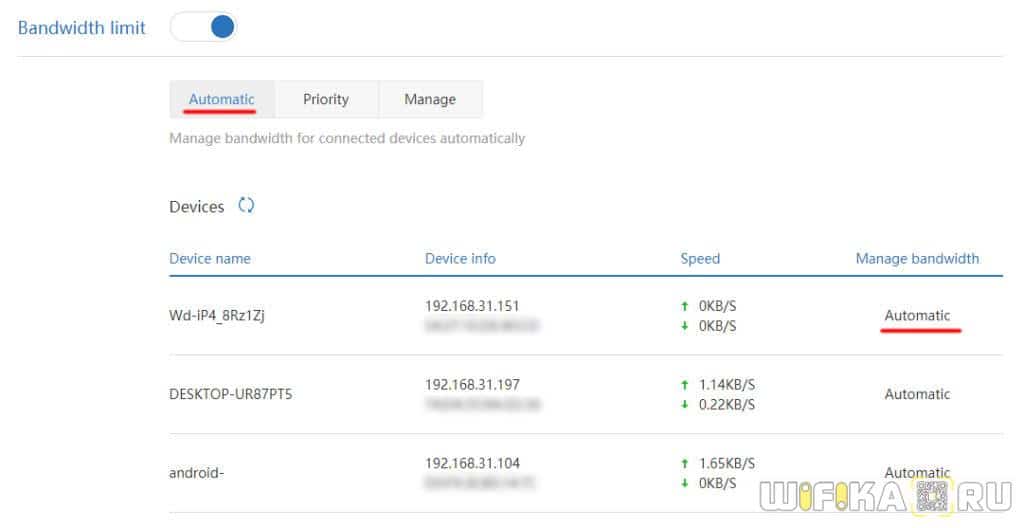Click Automatic setting for DESKTOP-UR87PT5
Image resolution: width=1024 pixels, height=528 pixels.
tap(917, 394)
